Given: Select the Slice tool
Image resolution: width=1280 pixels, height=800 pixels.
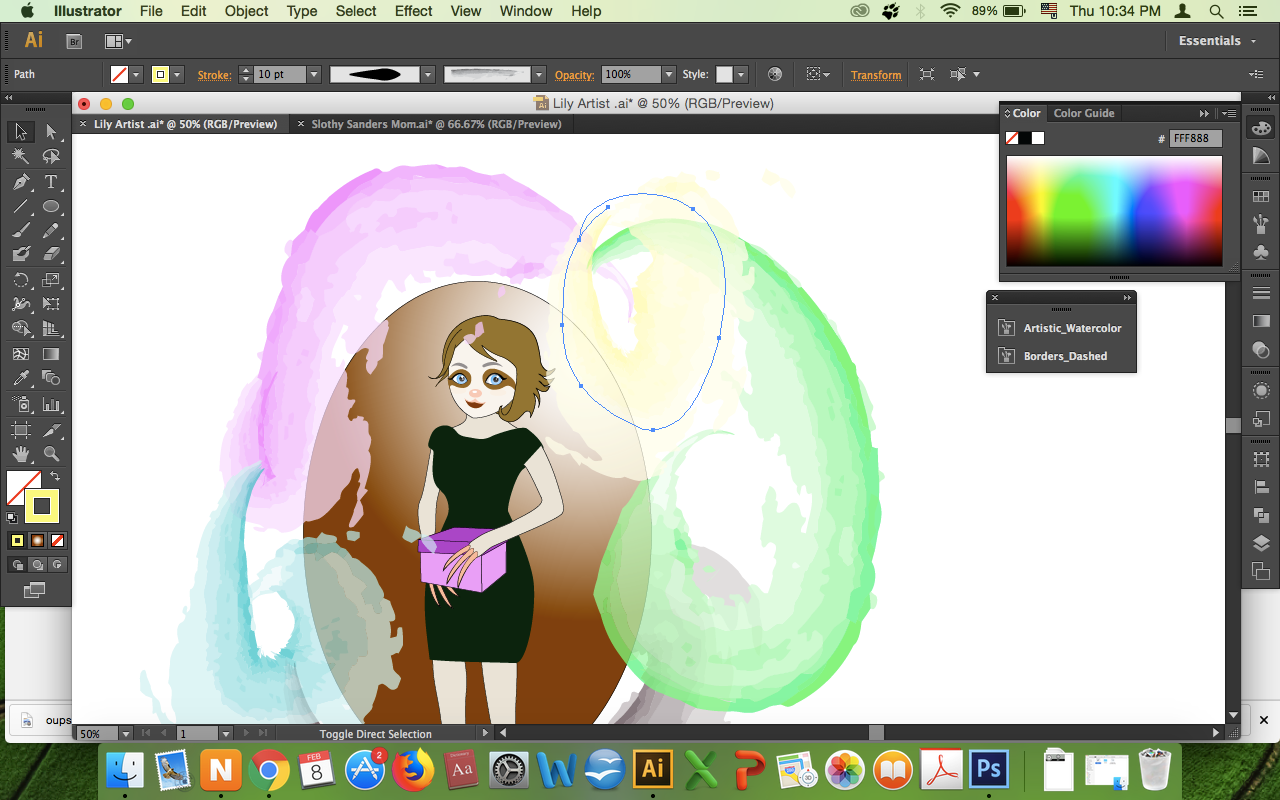Looking at the screenshot, I should click(x=51, y=430).
